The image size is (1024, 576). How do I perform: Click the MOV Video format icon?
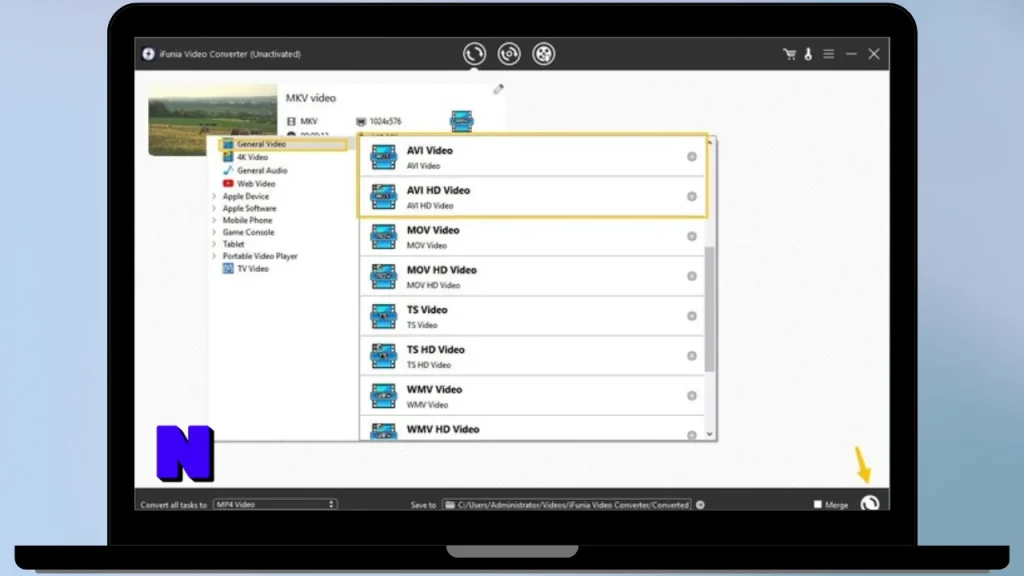click(x=383, y=236)
